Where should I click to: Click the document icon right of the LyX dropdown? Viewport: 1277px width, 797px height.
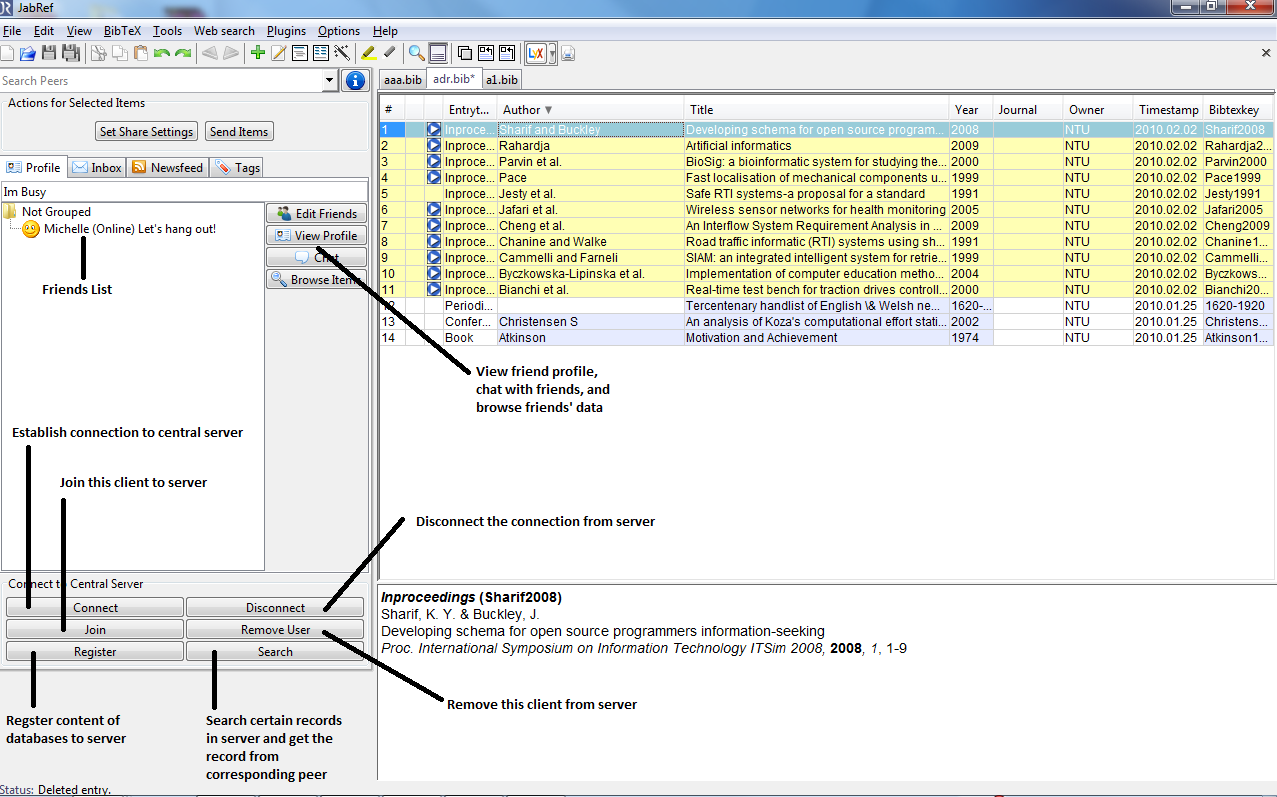click(567, 53)
